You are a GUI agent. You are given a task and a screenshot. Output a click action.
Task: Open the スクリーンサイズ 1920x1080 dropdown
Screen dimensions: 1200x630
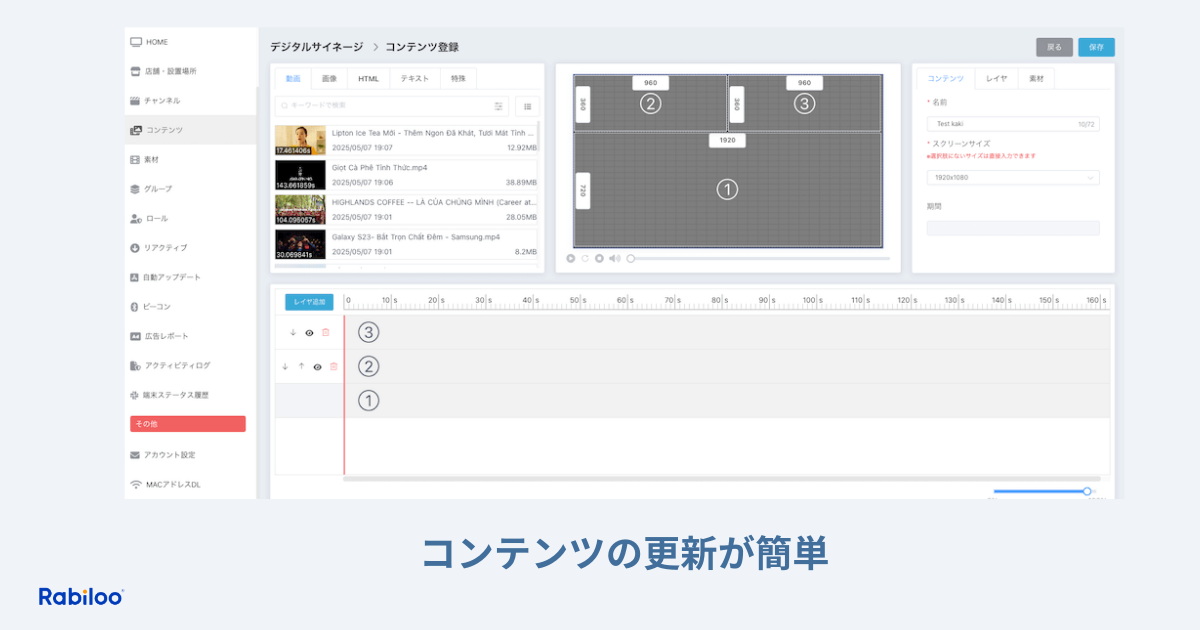point(1013,177)
